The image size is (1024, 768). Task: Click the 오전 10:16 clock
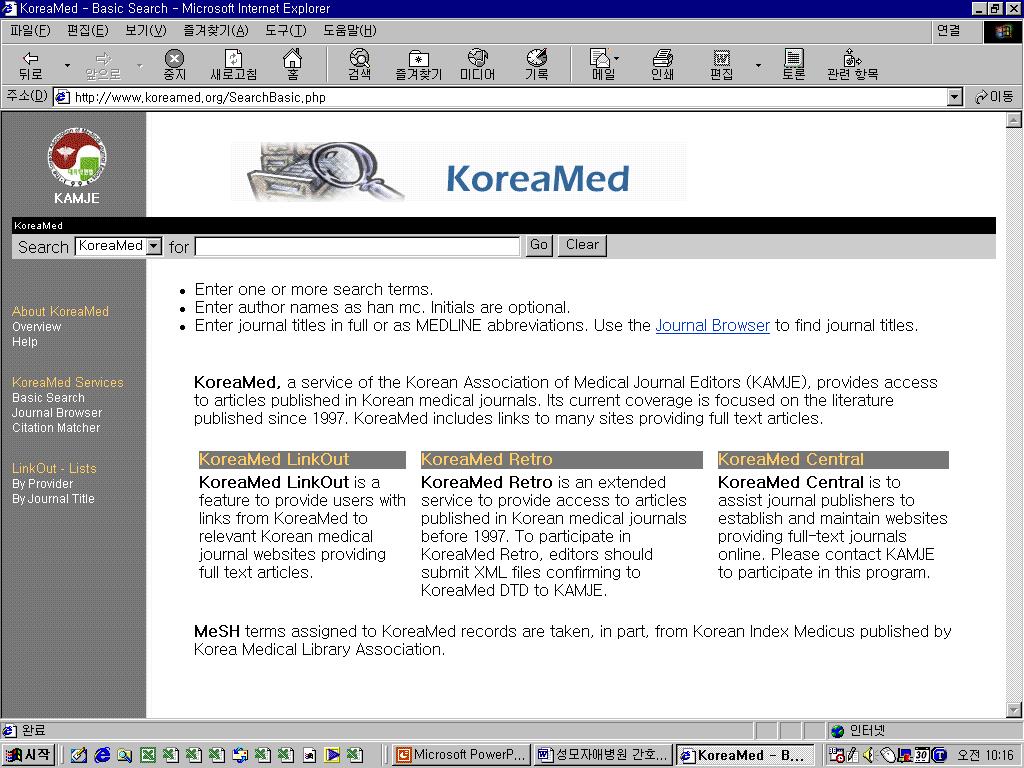[985, 755]
